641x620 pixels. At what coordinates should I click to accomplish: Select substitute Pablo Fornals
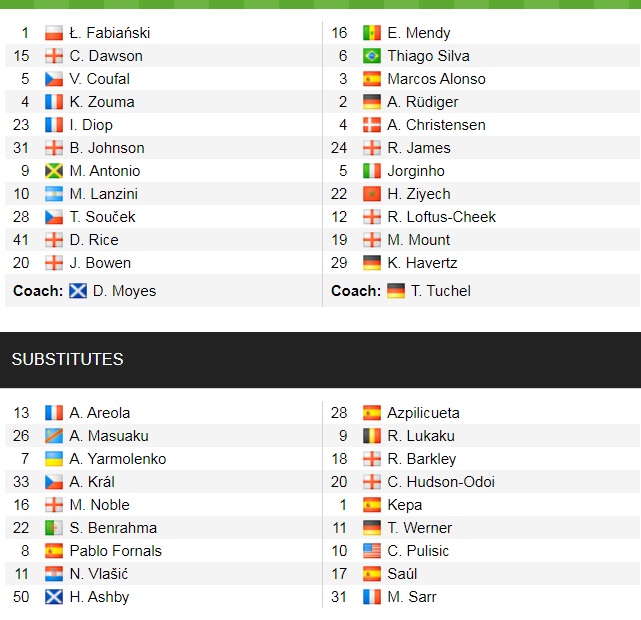point(115,551)
